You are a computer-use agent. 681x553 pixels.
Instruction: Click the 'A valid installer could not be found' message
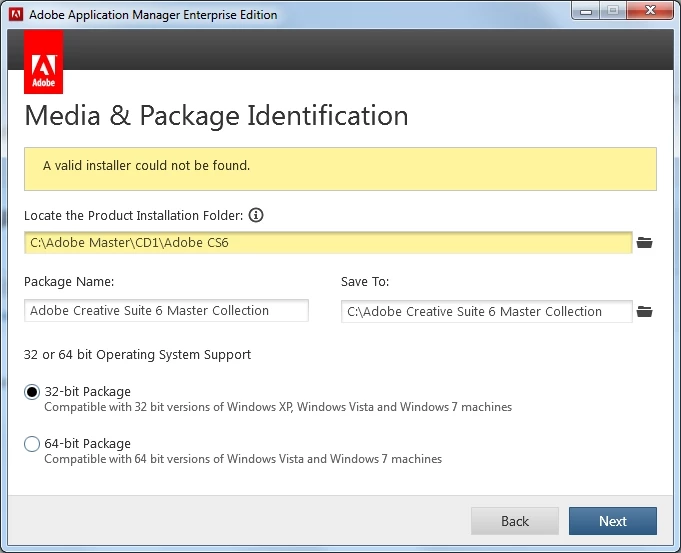[146, 166]
